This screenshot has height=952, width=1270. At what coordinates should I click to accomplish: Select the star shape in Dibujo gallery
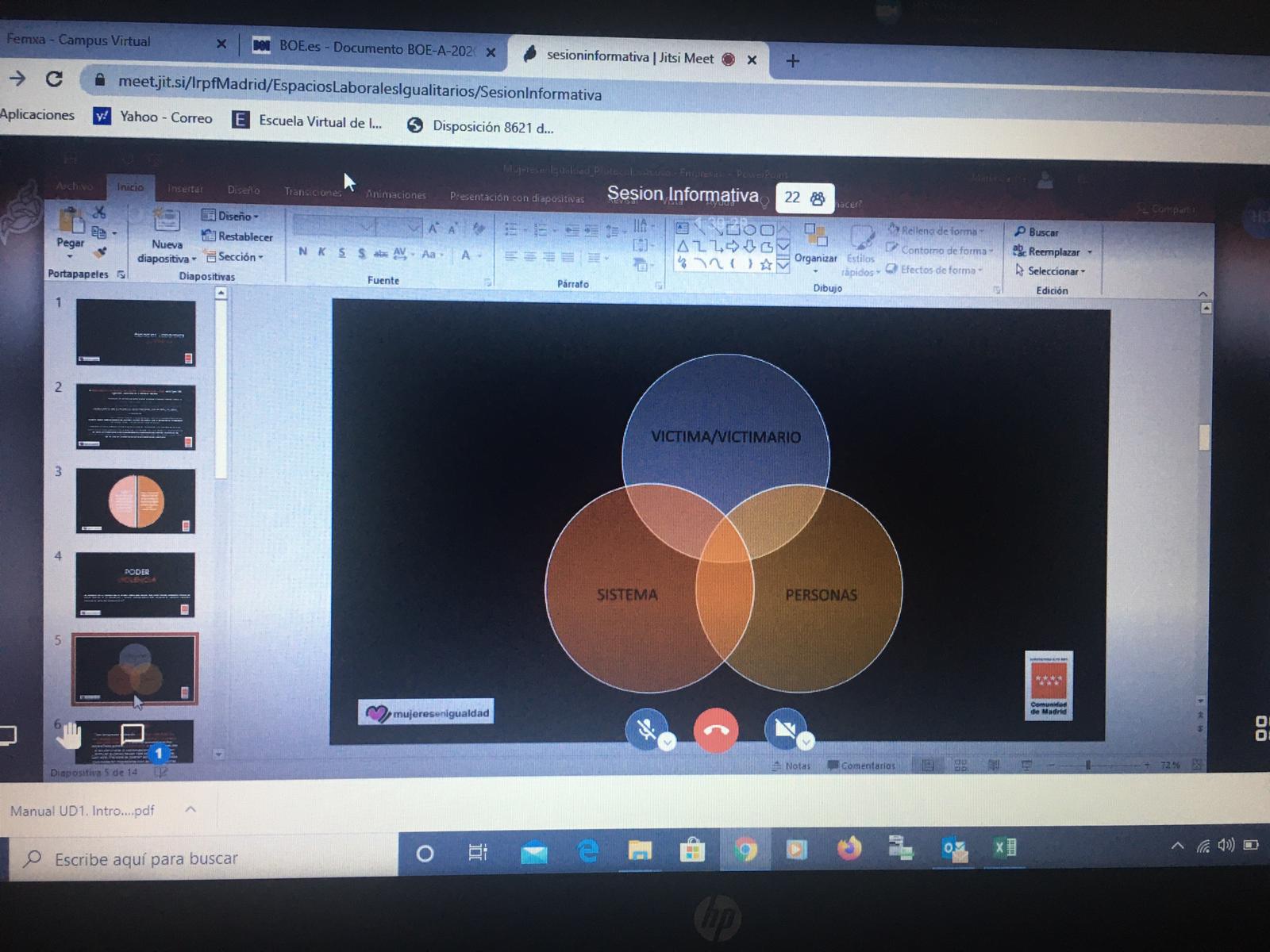(x=766, y=264)
